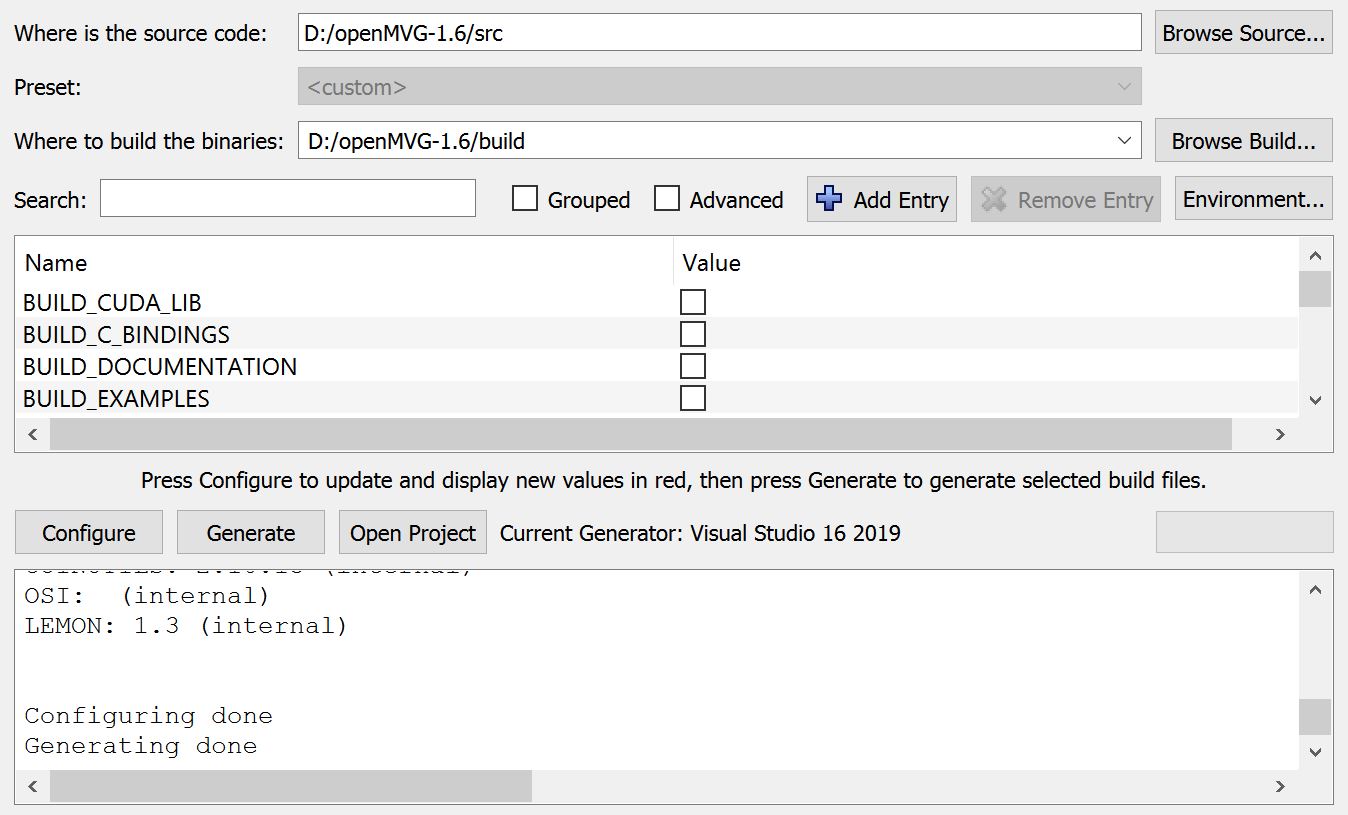Screen dimensions: 1348x815
Task: Enable the Grouped checkbox
Action: pos(525,199)
